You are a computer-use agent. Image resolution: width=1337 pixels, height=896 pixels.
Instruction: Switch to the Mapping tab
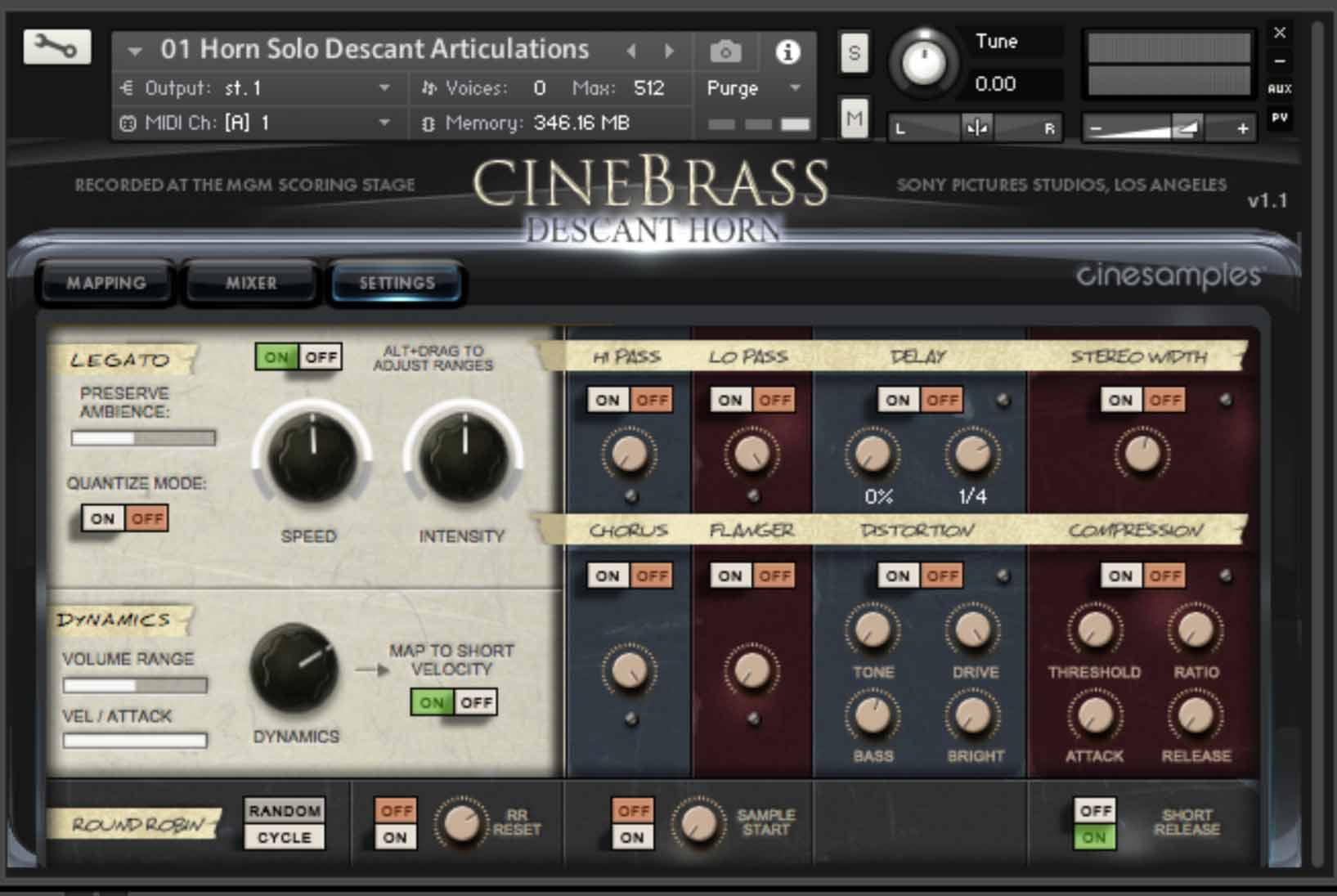click(105, 283)
